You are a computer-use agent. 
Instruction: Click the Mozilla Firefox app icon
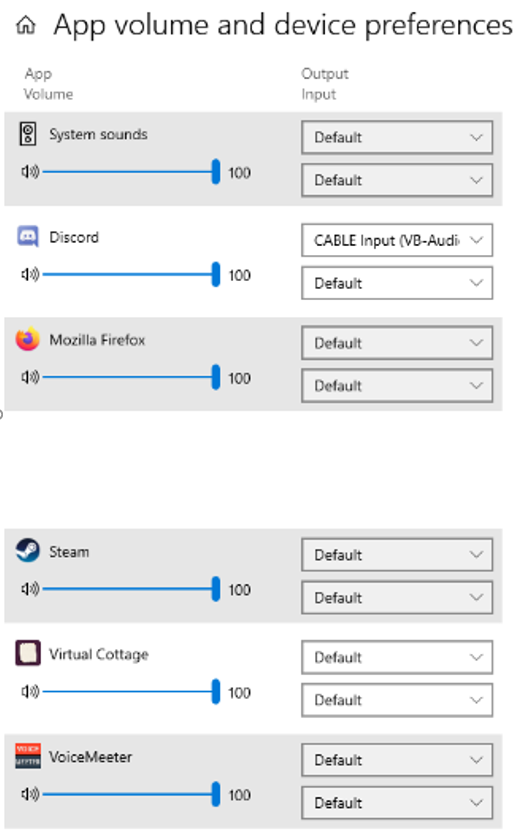[x=28, y=339]
